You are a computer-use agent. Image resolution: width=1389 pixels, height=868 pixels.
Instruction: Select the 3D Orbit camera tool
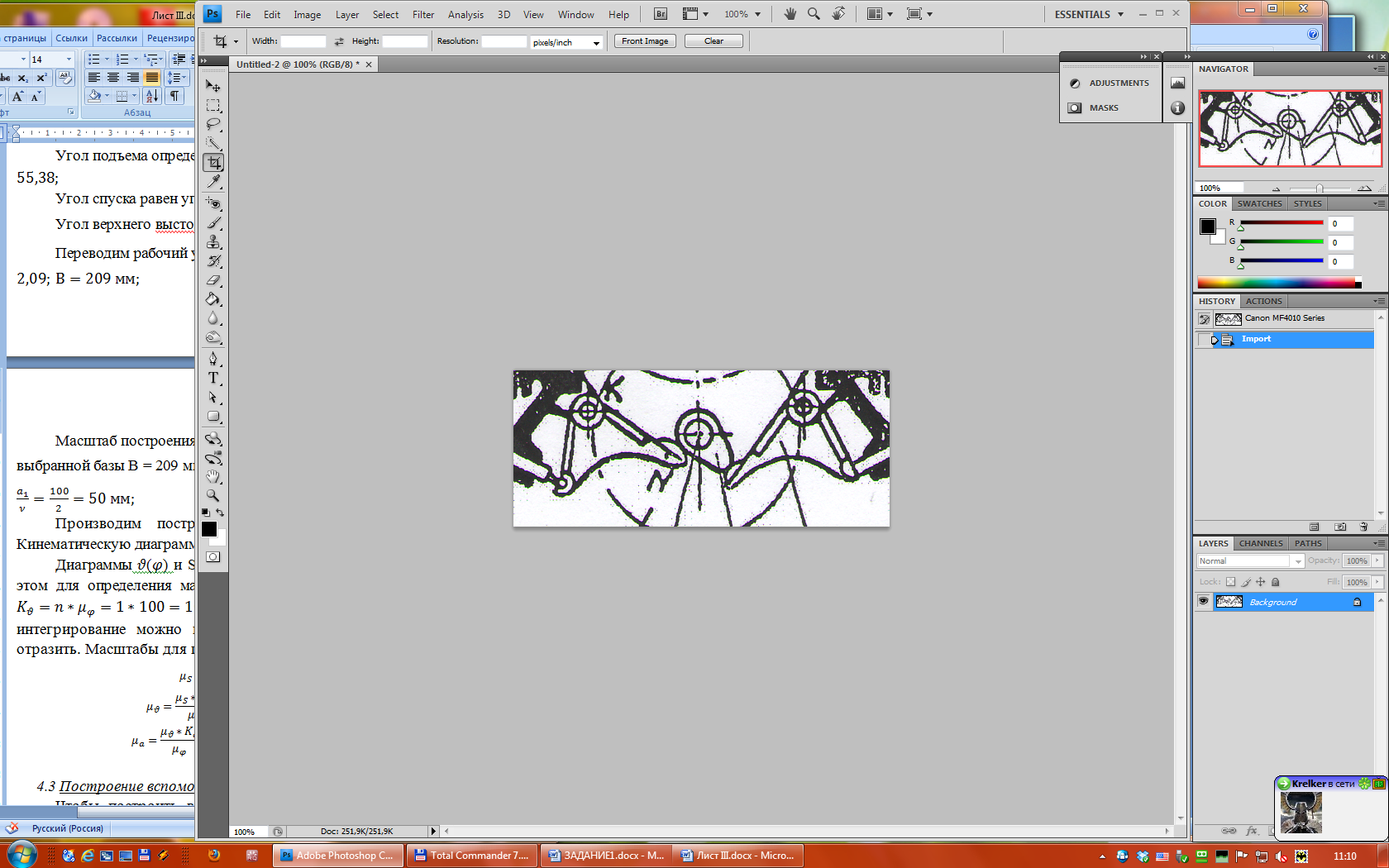click(213, 457)
